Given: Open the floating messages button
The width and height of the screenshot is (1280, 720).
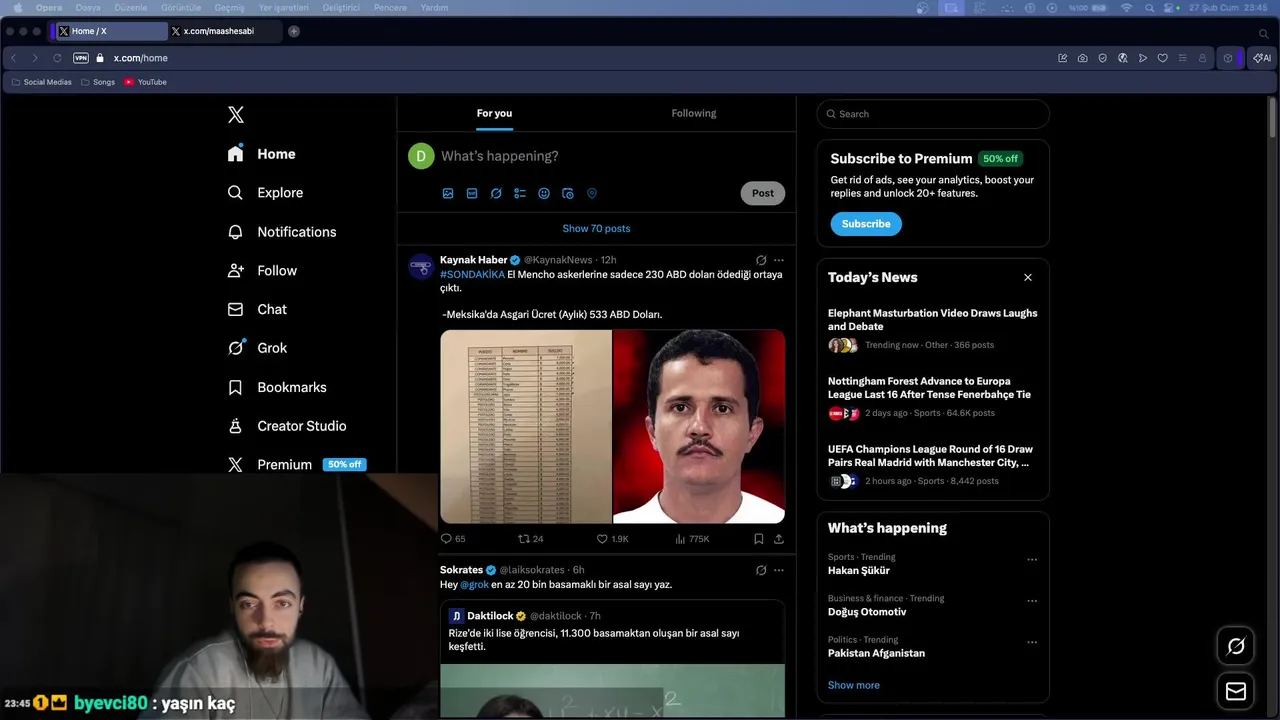Looking at the screenshot, I should [1236, 692].
